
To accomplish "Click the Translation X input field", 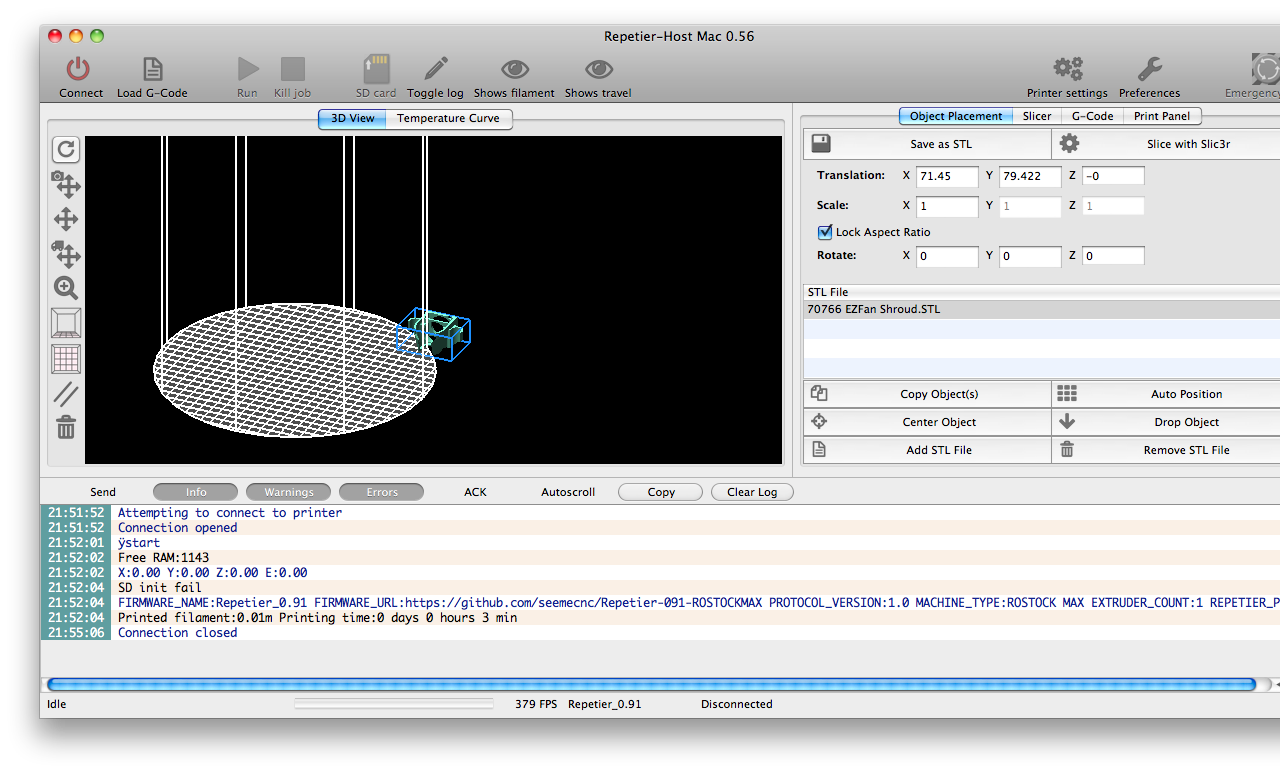I will click(947, 176).
